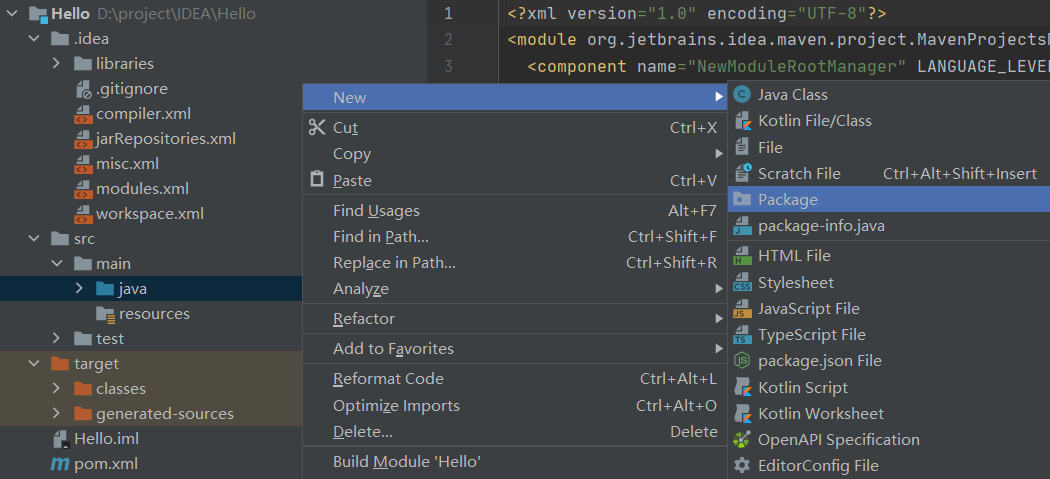Click the resources folder icon

[105, 314]
